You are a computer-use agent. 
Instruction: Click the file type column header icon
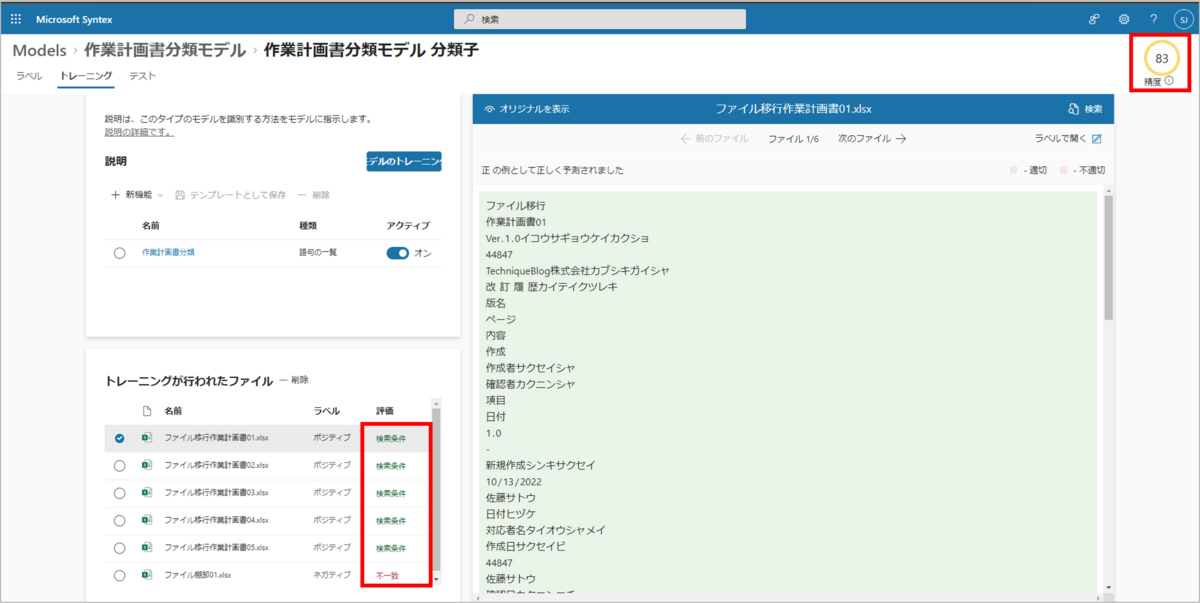point(147,411)
